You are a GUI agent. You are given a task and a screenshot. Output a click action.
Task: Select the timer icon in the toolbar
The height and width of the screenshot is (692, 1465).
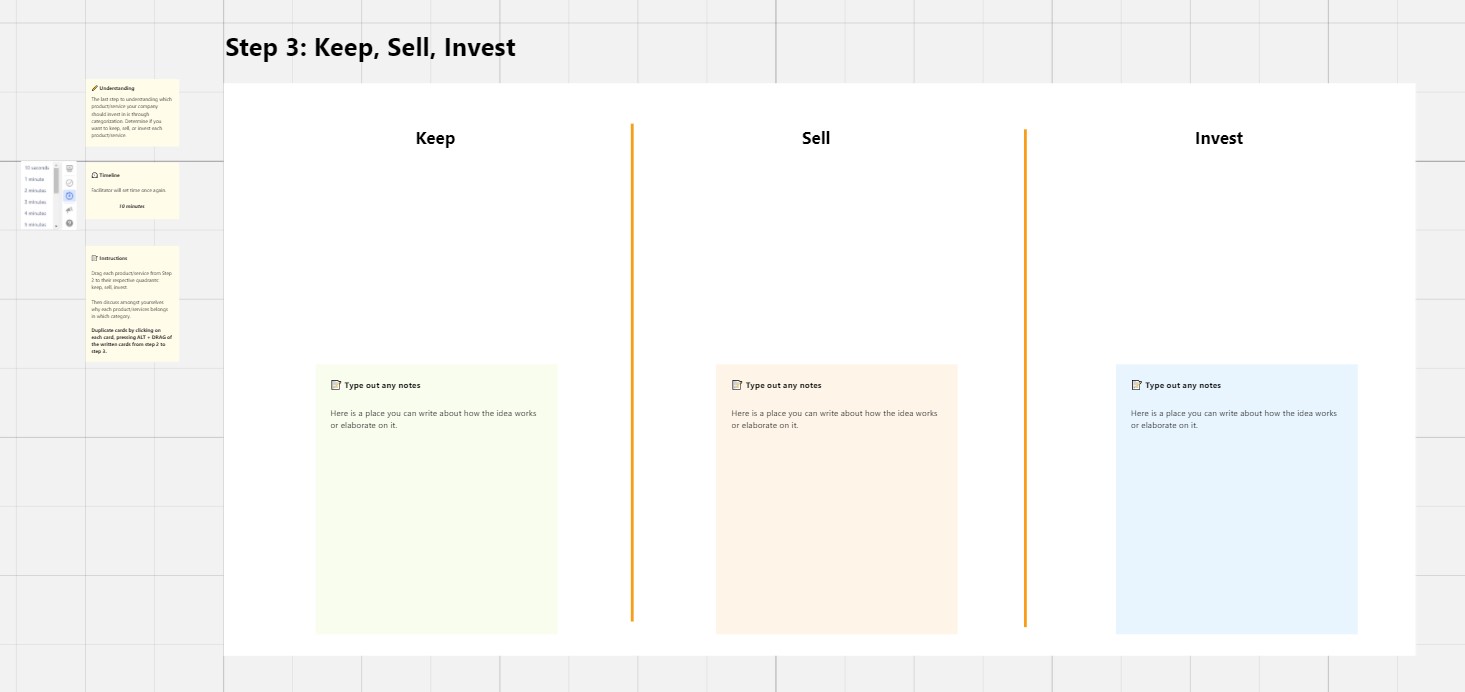tap(70, 196)
